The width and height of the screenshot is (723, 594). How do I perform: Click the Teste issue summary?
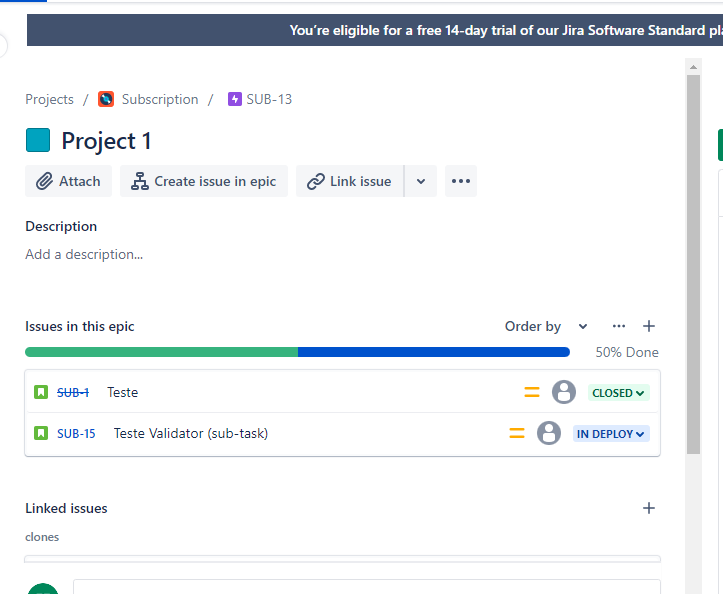coord(123,392)
